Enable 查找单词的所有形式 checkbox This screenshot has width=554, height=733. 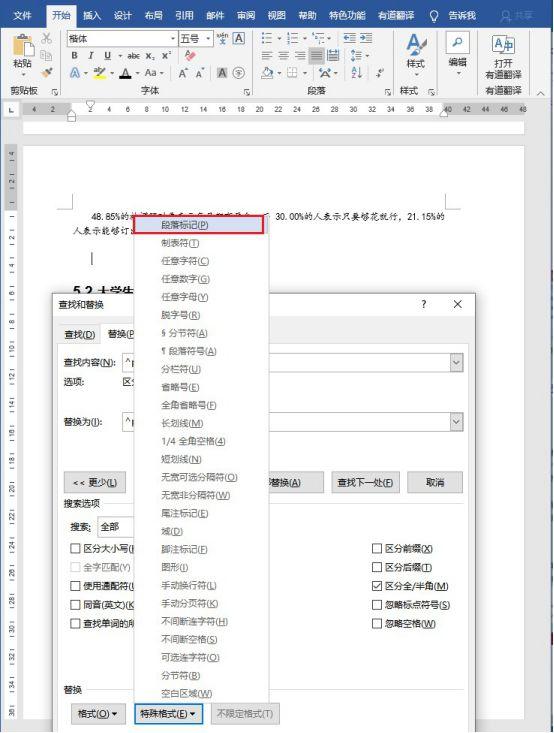point(75,624)
